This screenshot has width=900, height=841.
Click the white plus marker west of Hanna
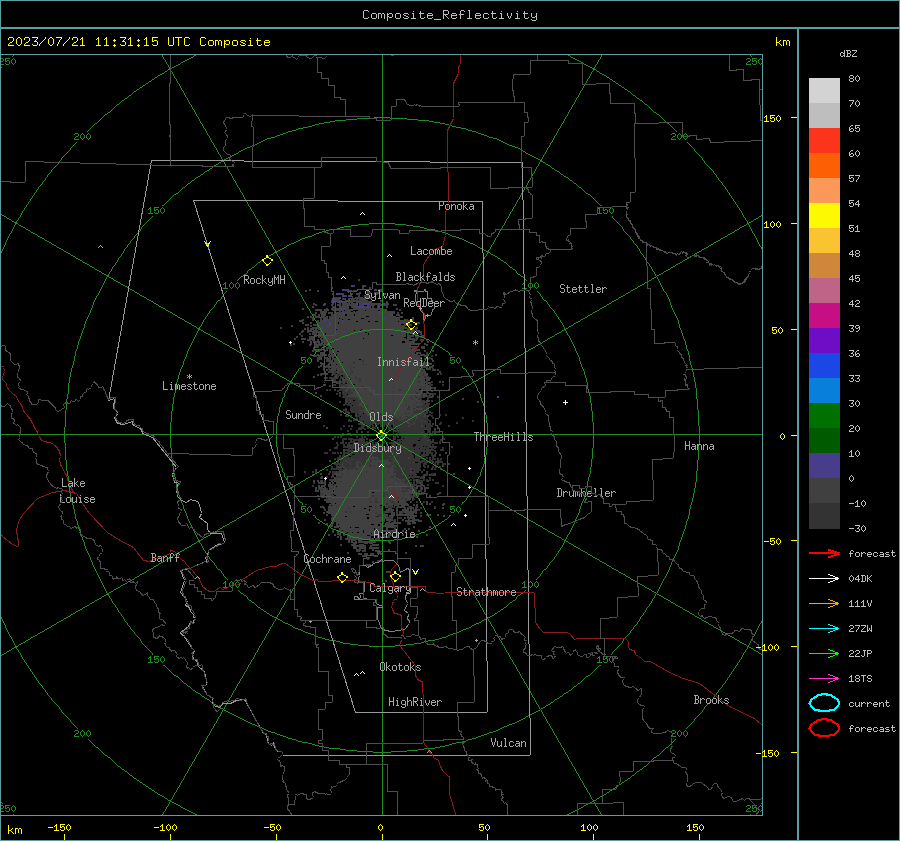pyautogui.click(x=565, y=402)
